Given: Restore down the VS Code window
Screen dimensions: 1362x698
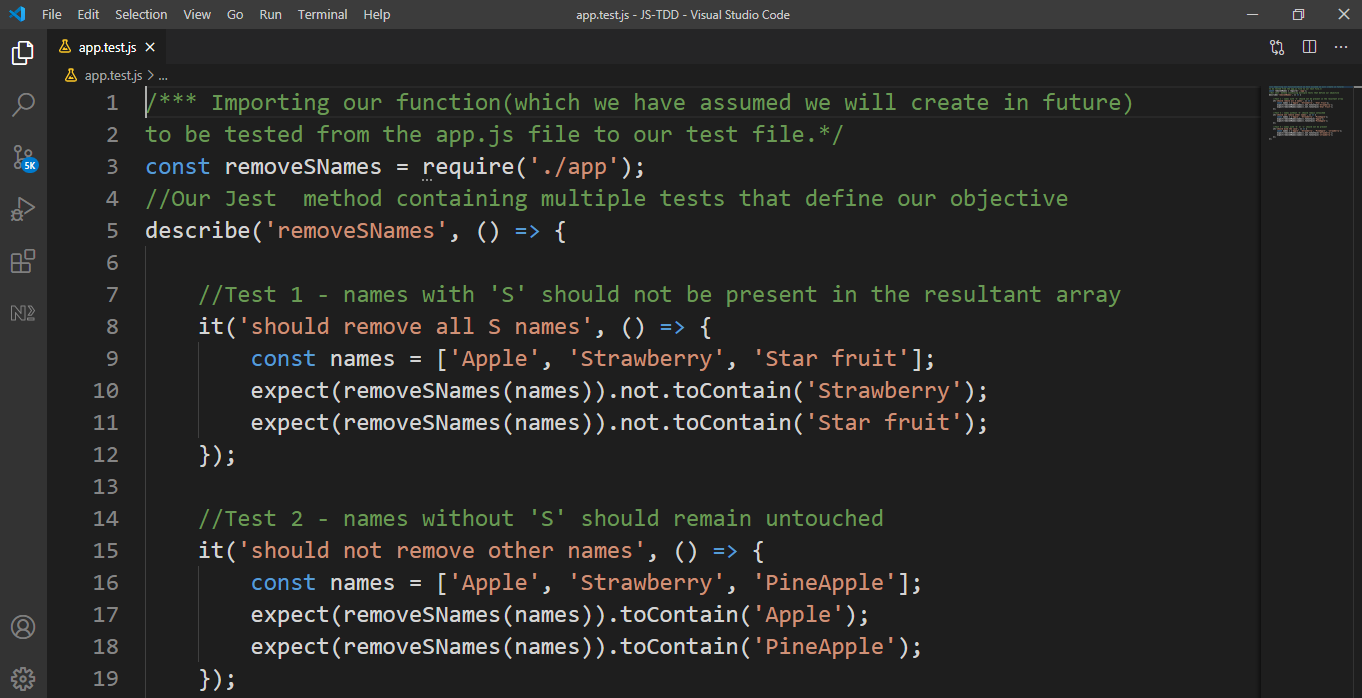Looking at the screenshot, I should 1298,14.
